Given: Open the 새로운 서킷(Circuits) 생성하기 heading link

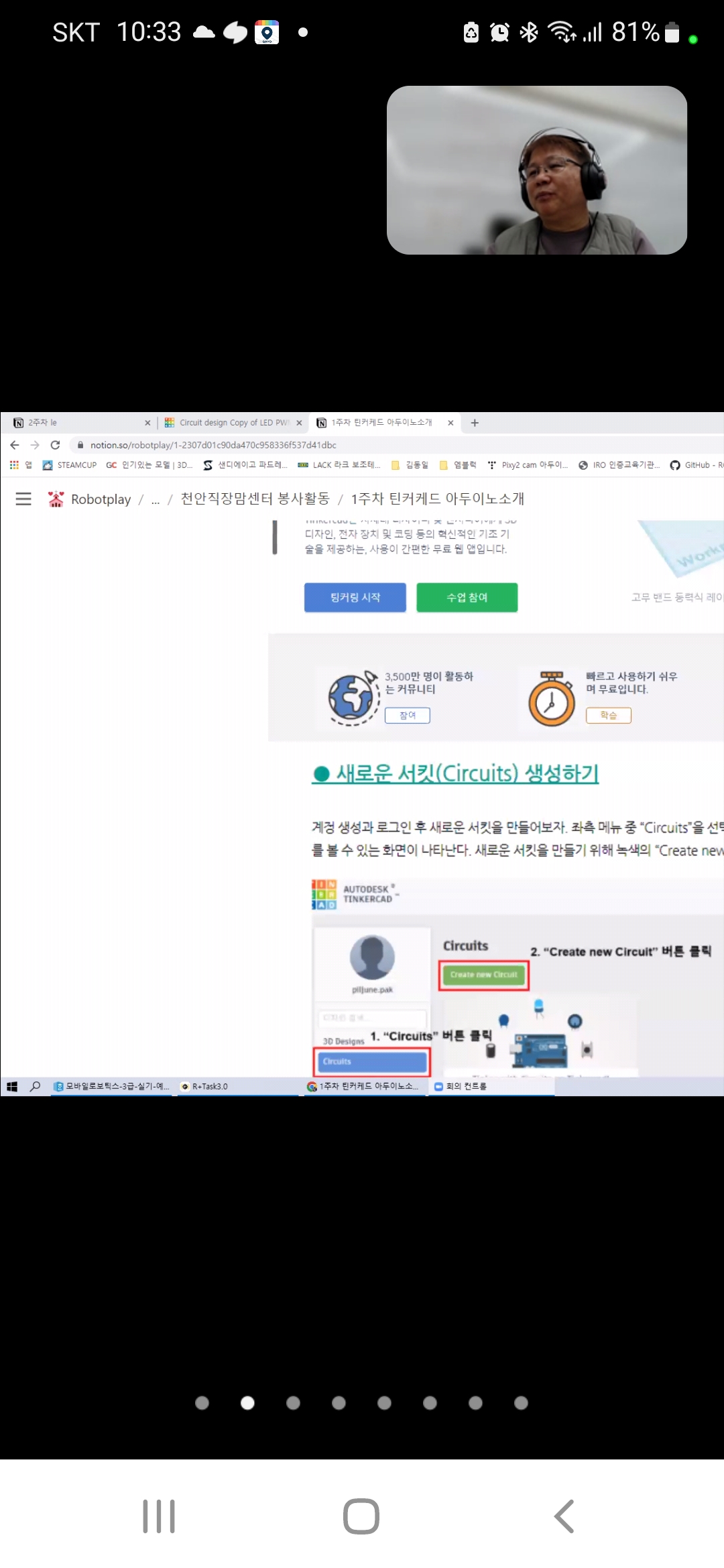Looking at the screenshot, I should [466, 773].
